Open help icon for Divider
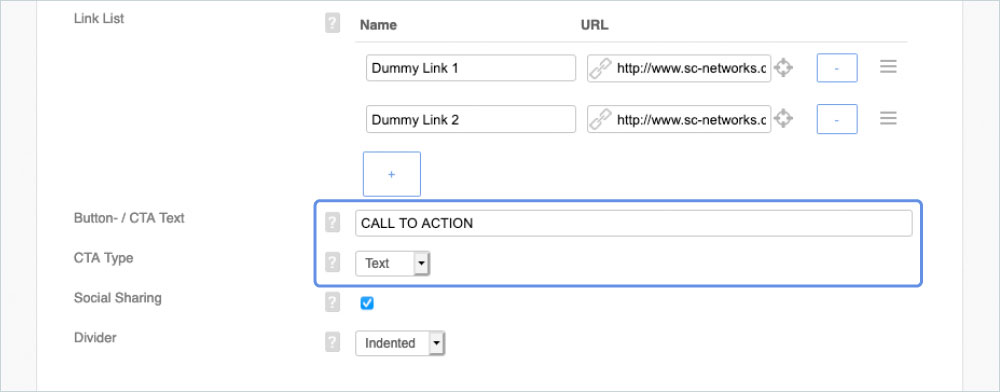Viewport: 1000px width, 392px height. tap(332, 343)
